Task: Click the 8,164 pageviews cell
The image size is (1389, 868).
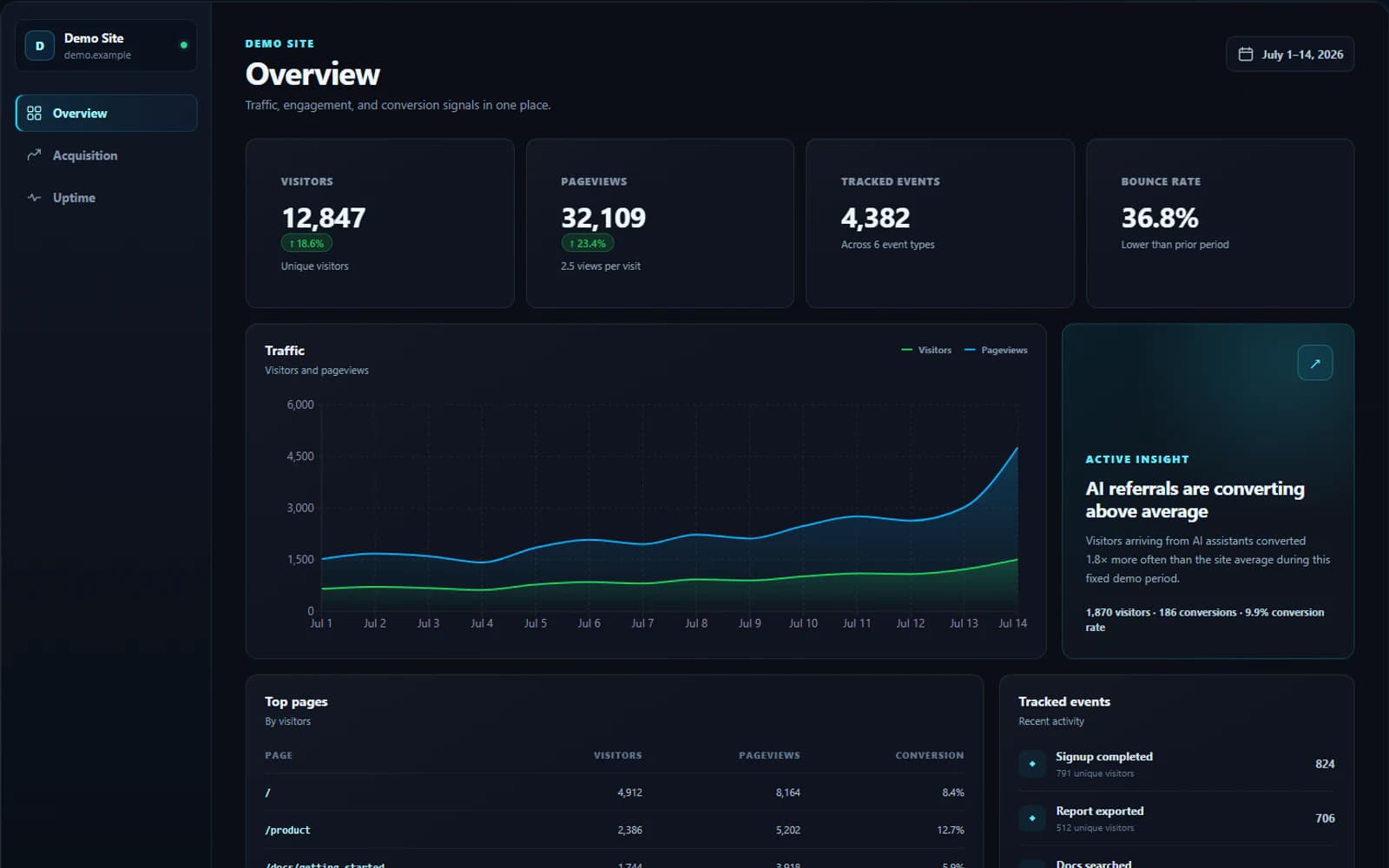Action: (x=787, y=792)
